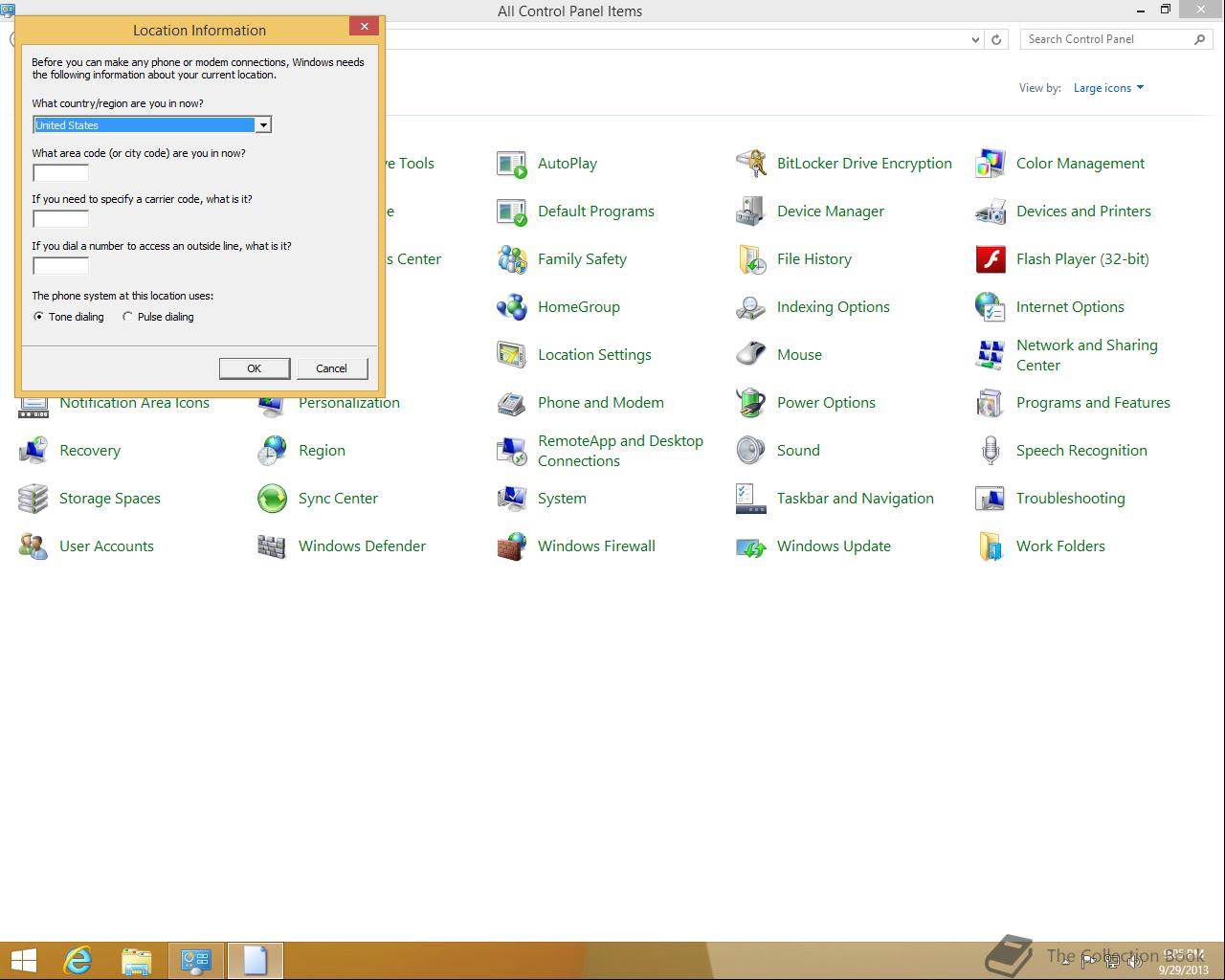The height and width of the screenshot is (980, 1225).
Task: Click the Windows Start button
Action: (24, 961)
